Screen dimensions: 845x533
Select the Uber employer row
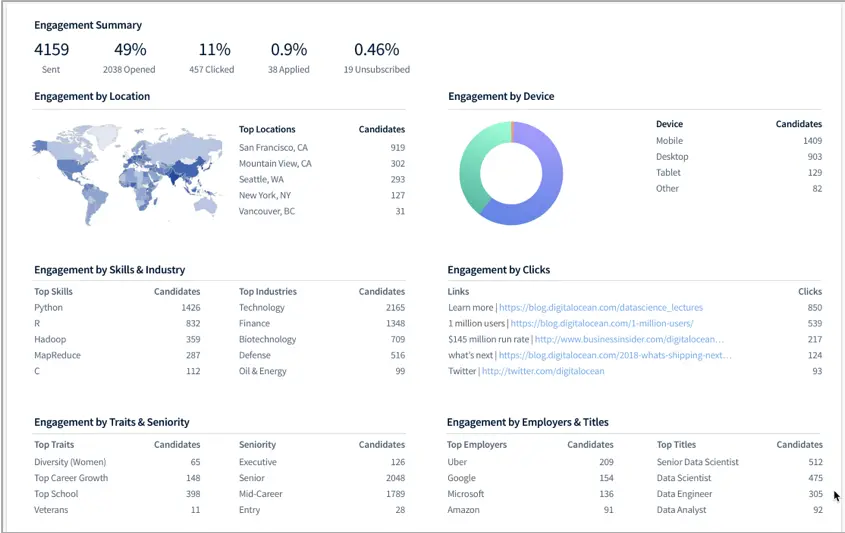tap(530, 462)
